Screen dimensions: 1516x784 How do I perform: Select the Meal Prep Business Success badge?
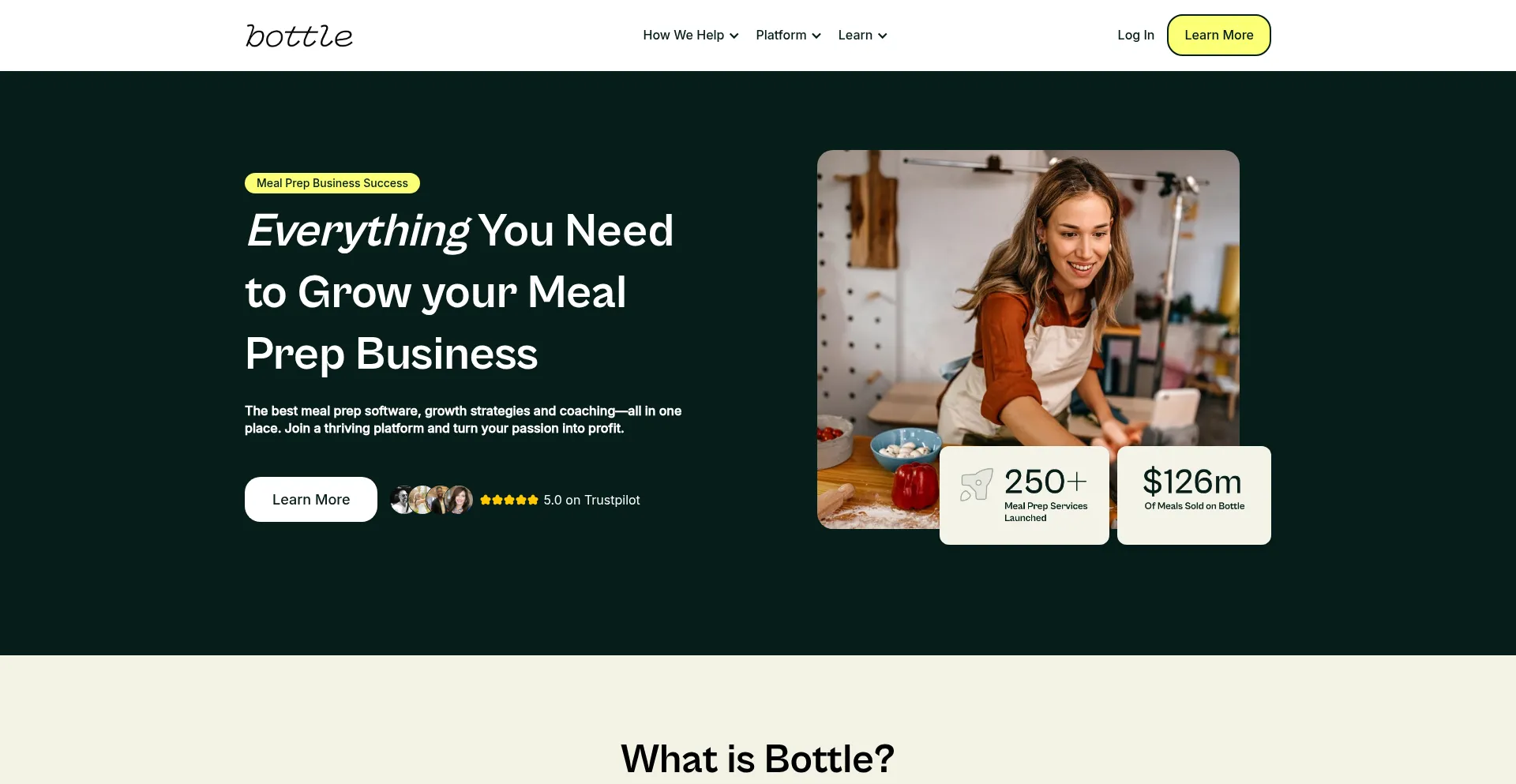[x=332, y=183]
